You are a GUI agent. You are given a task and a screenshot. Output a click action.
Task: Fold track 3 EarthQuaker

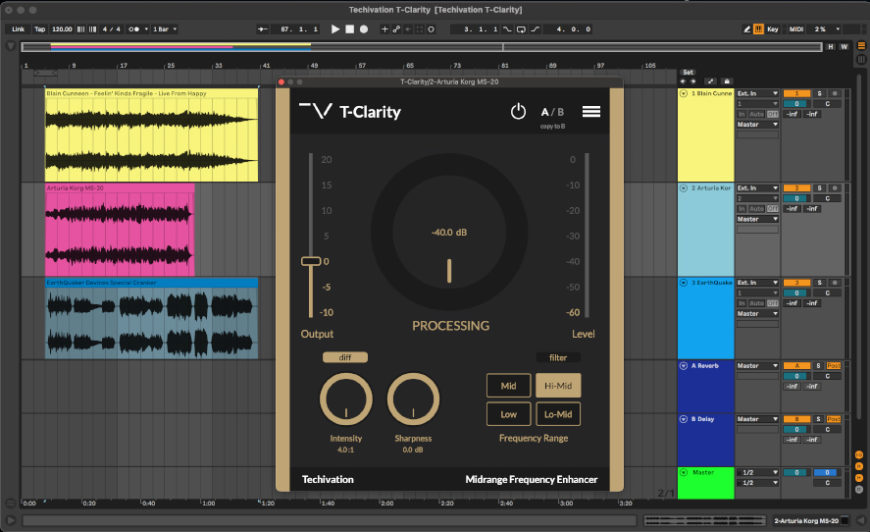tap(684, 282)
